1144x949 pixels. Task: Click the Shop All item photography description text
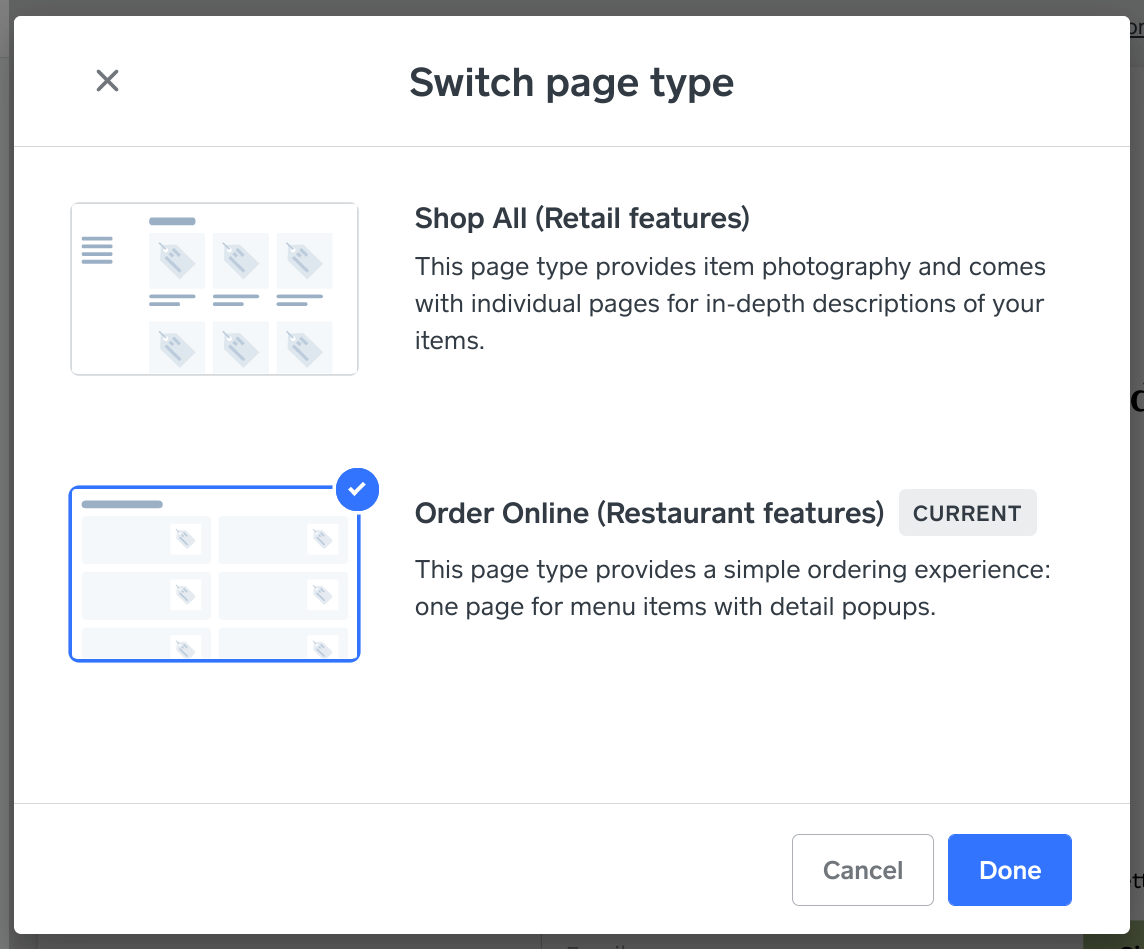(x=730, y=304)
